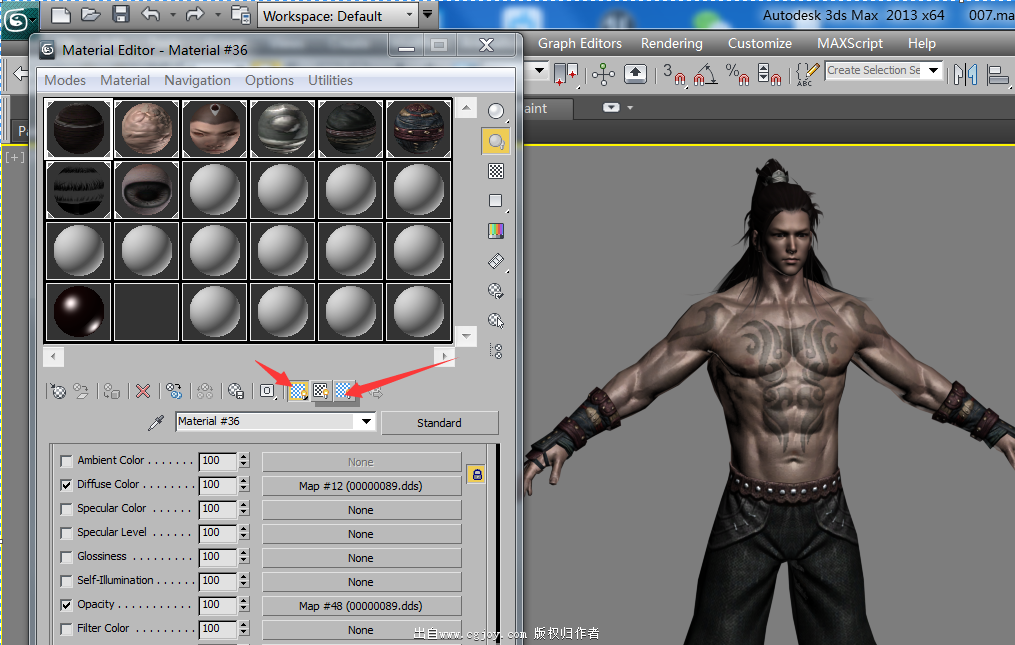The height and width of the screenshot is (645, 1015).
Task: Open the Rendering menu
Action: [671, 43]
